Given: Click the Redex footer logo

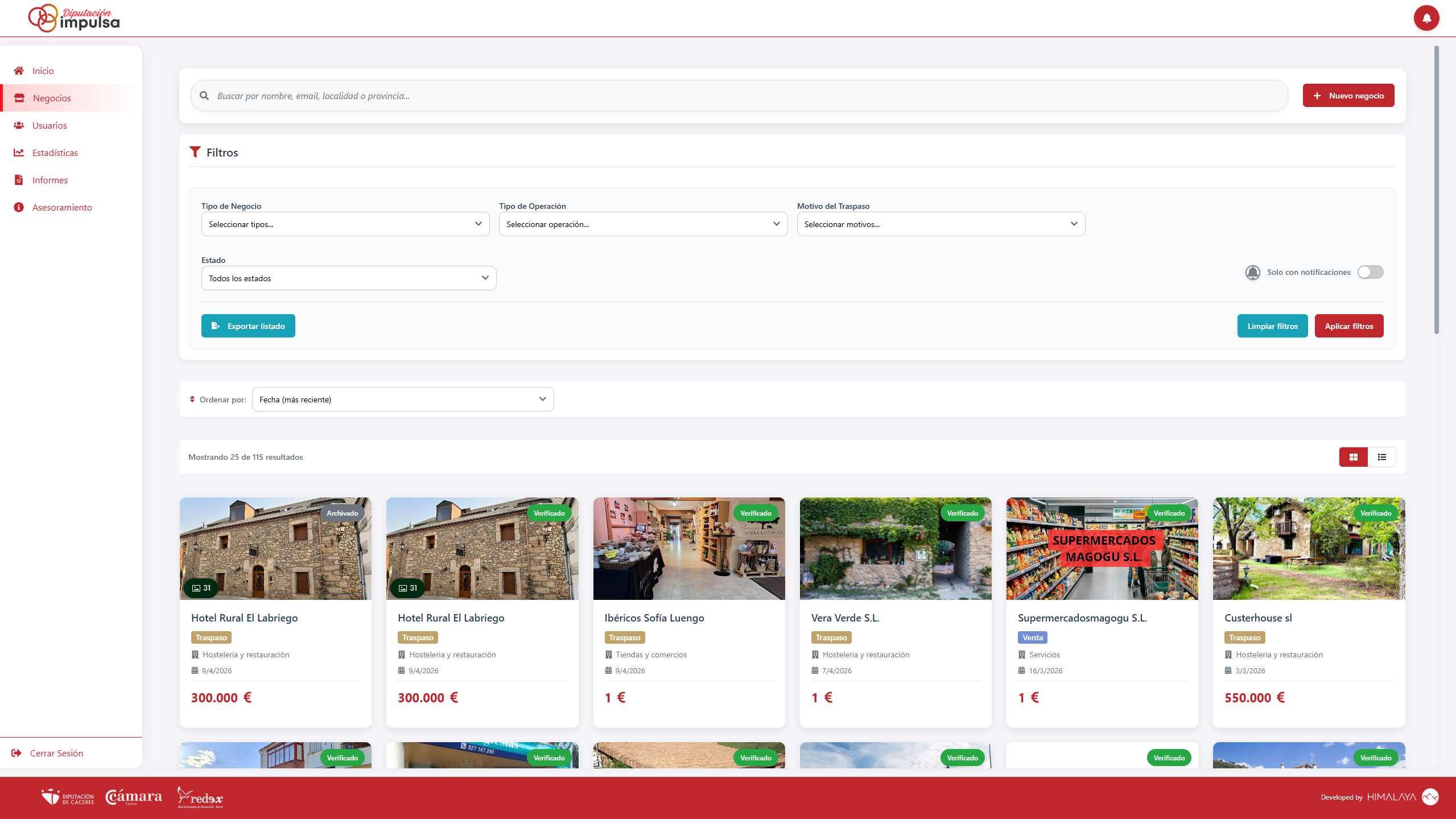Looking at the screenshot, I should coord(200,797).
